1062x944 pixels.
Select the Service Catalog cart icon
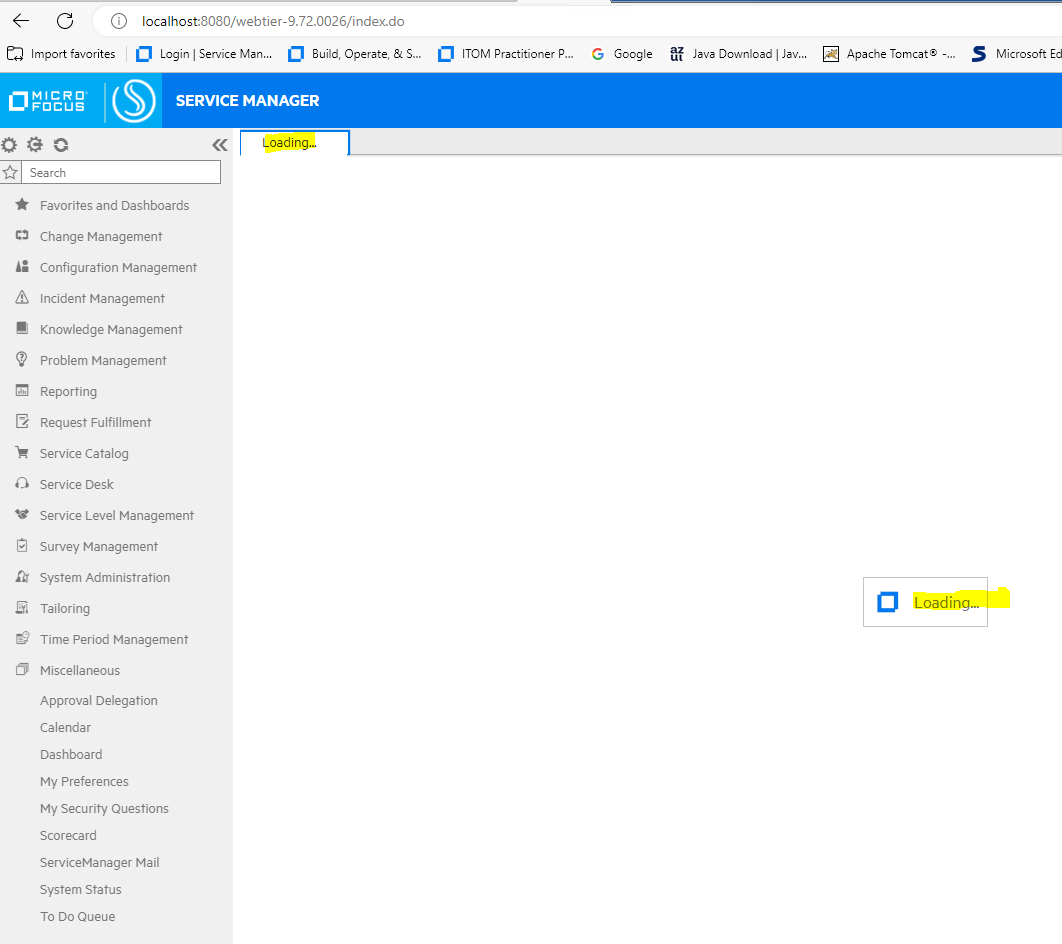tap(21, 453)
